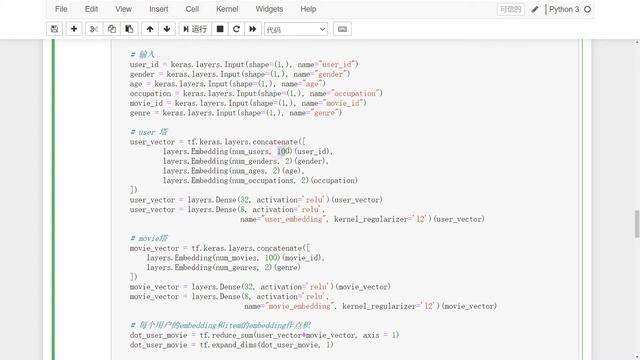This screenshot has height=360, width=640.
Task: Click the '# movie塔' comment line
Action: pos(149,238)
